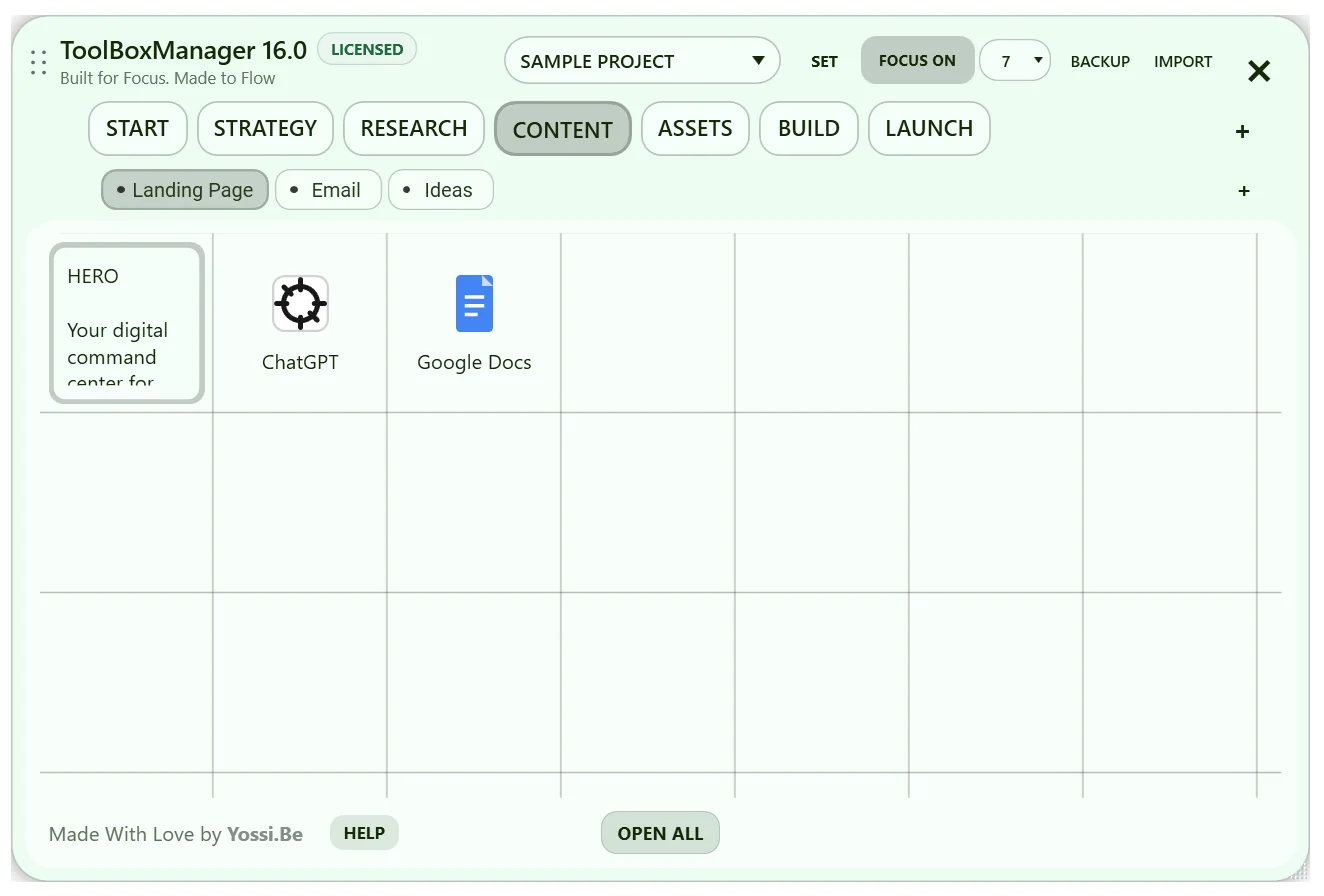Open the Email sub-tab

328,190
